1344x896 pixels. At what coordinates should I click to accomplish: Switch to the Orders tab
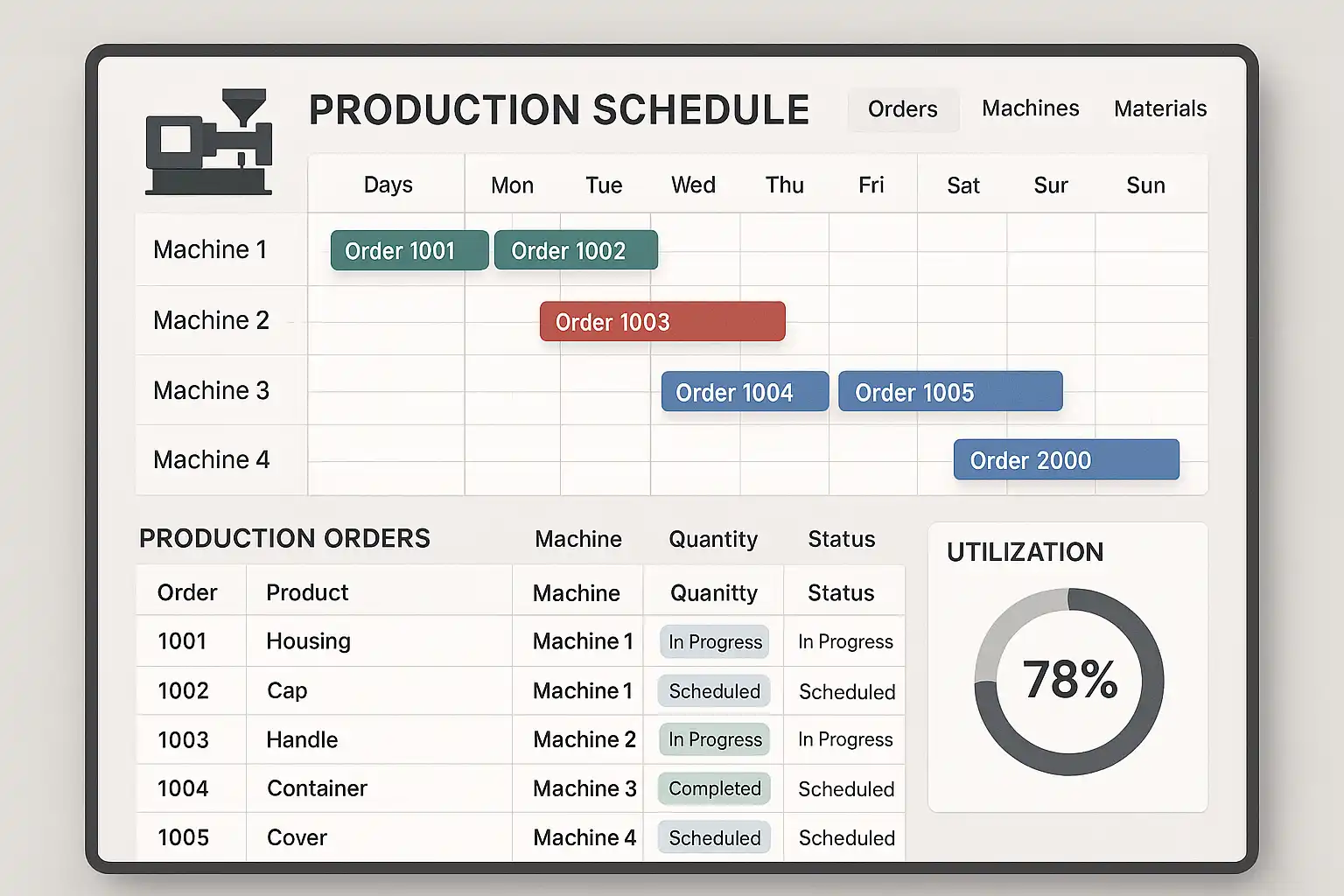(x=902, y=109)
